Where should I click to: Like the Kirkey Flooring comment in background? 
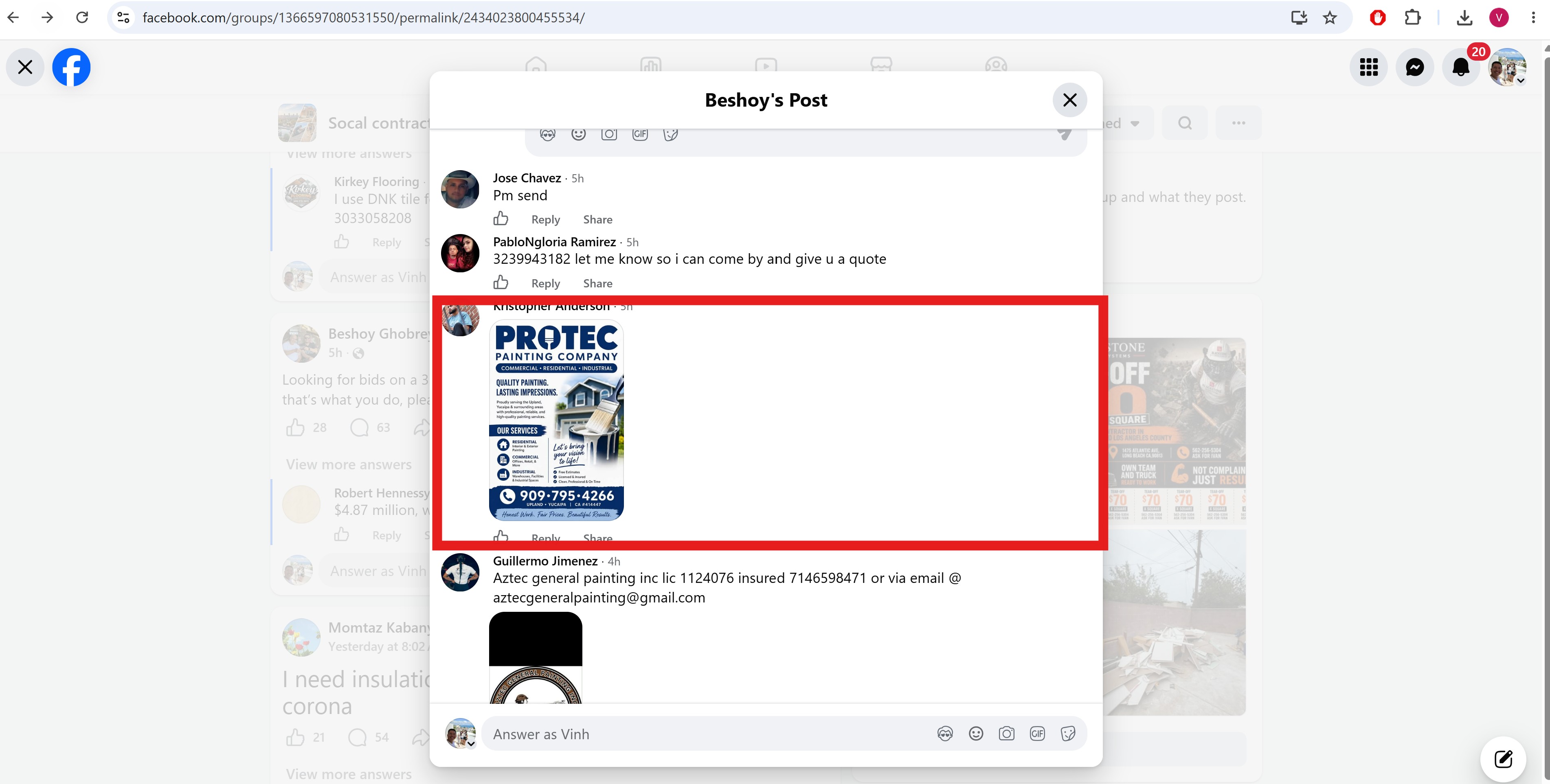(342, 242)
